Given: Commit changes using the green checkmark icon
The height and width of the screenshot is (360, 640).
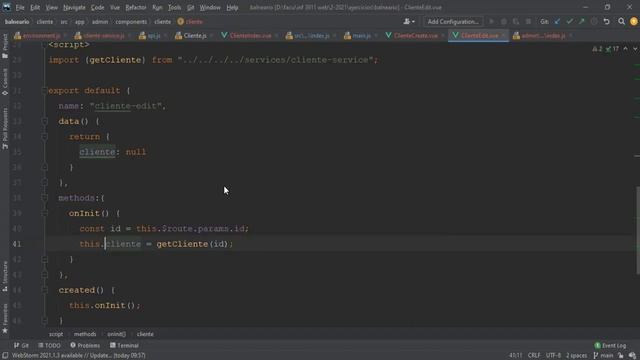Looking at the screenshot, I should tap(569, 22).
